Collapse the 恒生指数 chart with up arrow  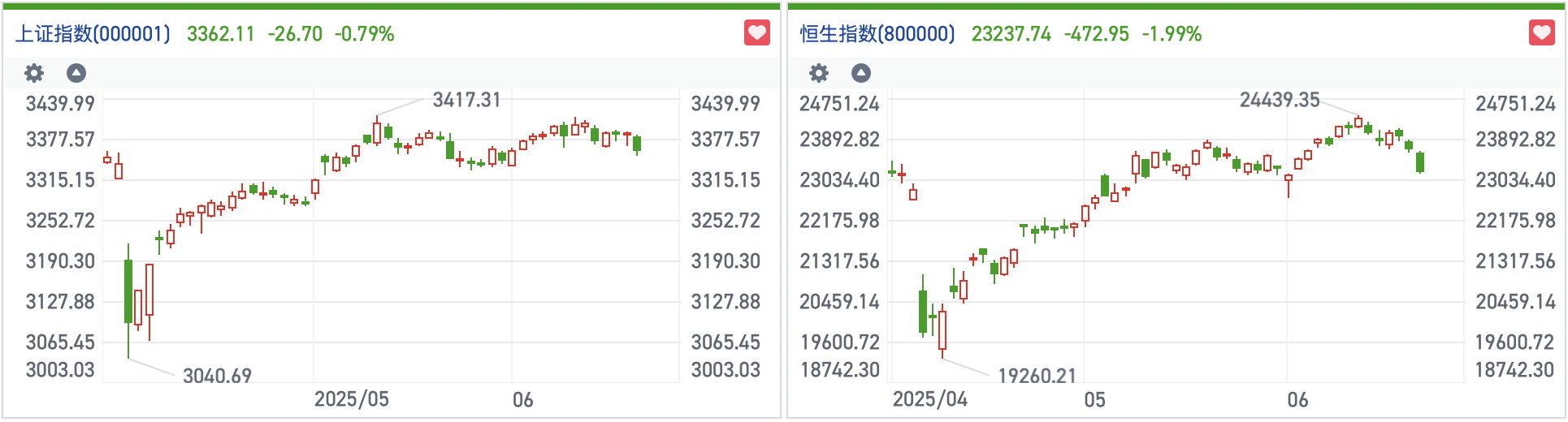tap(861, 73)
